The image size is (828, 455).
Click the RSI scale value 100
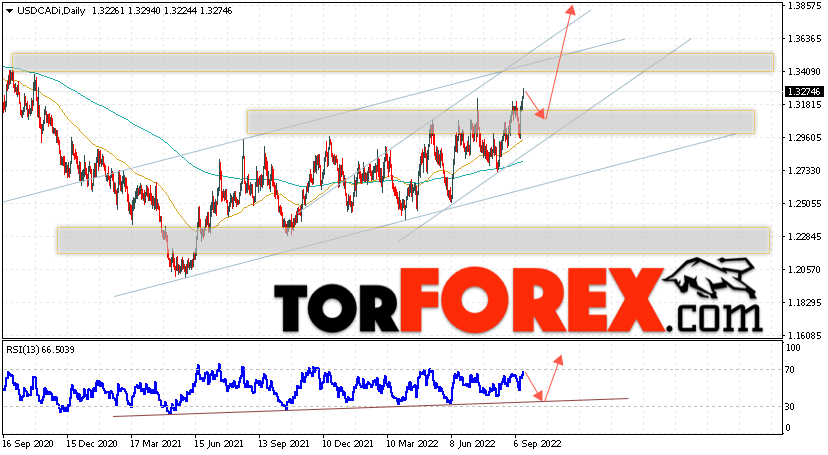(793, 348)
